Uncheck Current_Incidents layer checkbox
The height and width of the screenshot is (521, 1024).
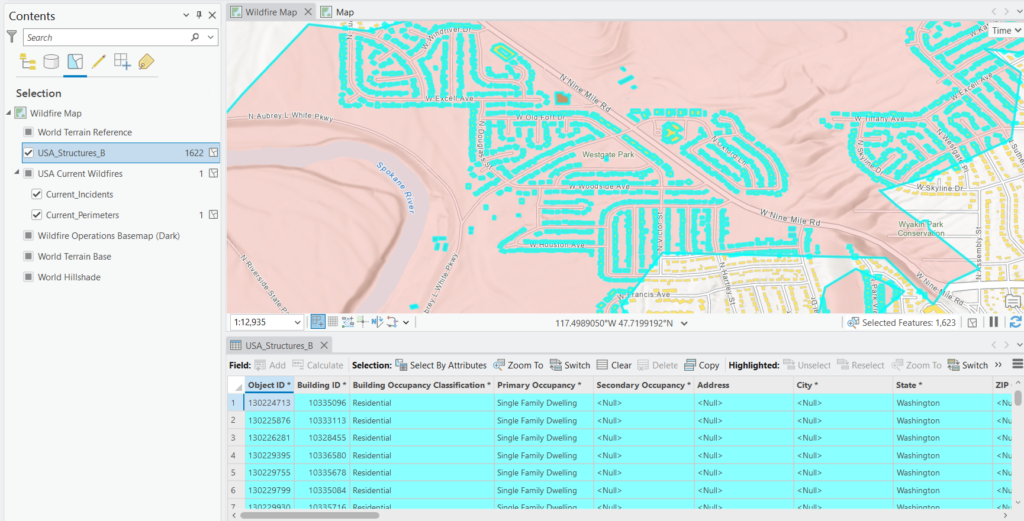pos(37,195)
